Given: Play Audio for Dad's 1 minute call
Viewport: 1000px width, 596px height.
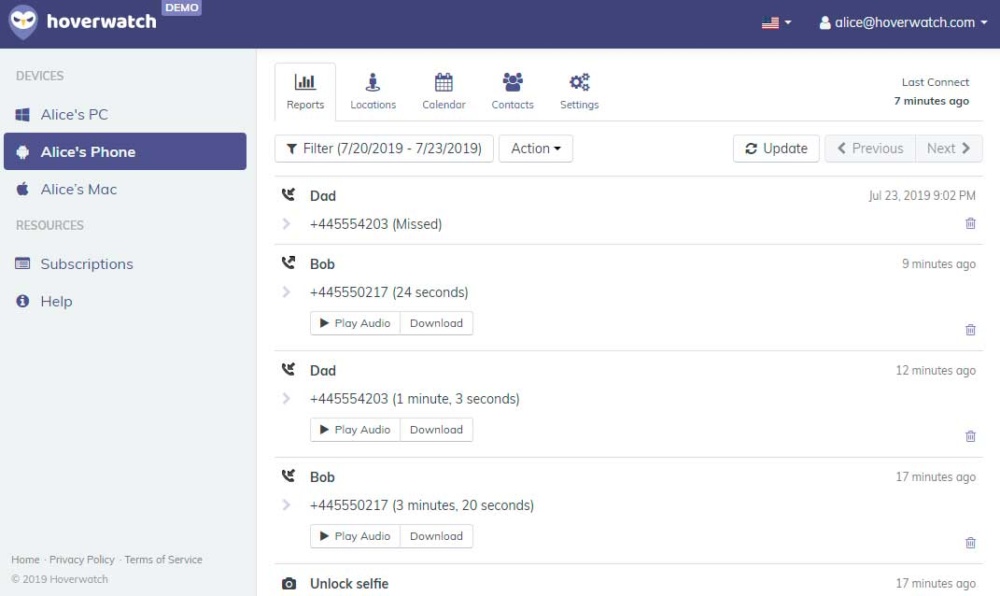Looking at the screenshot, I should tap(355, 430).
